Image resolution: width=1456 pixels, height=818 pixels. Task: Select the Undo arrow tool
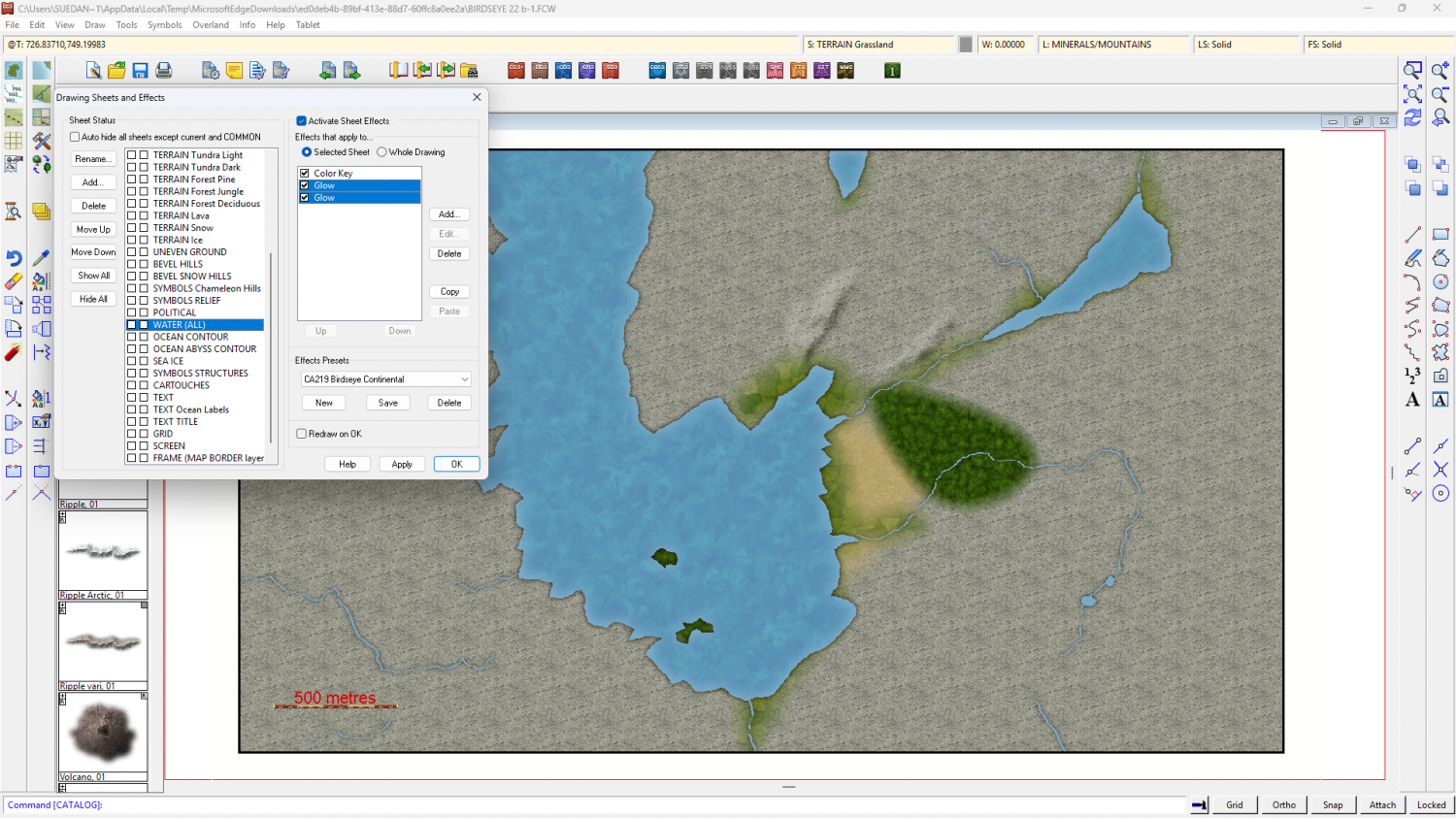(14, 258)
